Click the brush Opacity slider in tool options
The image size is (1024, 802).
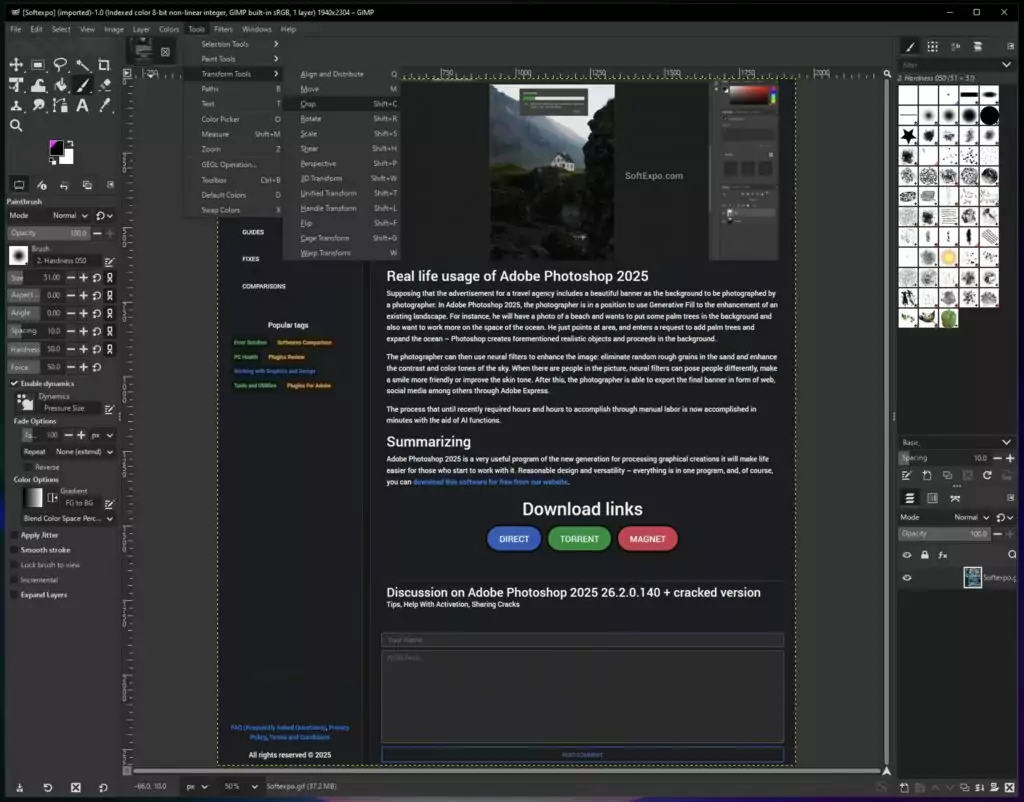50,233
